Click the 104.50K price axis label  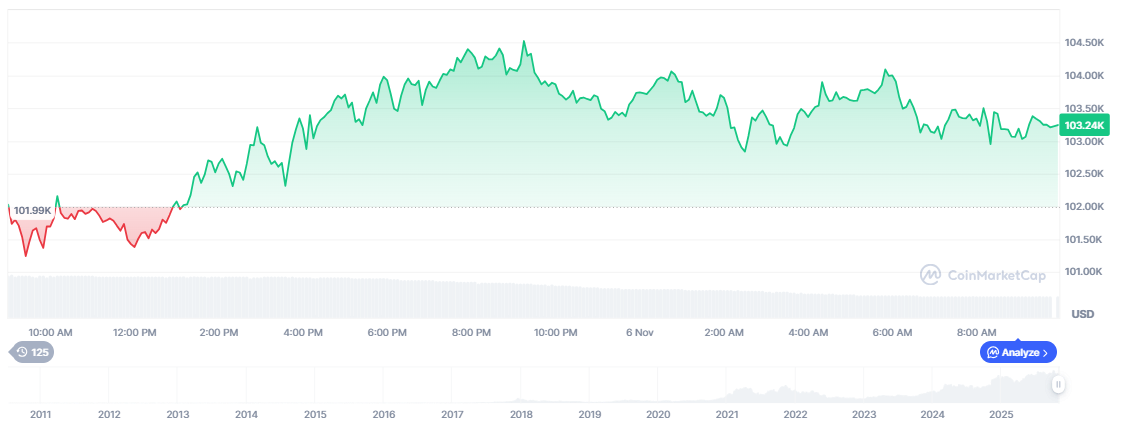coord(1084,43)
